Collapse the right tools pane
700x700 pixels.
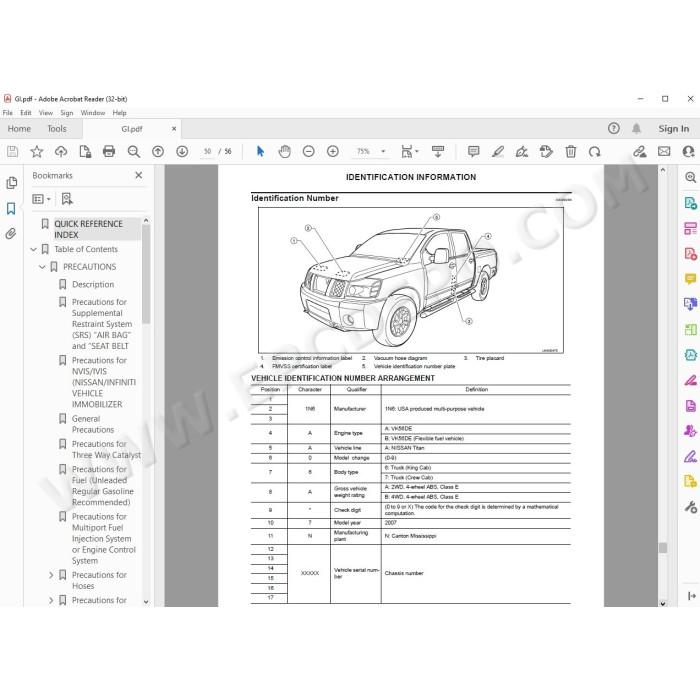692,596
